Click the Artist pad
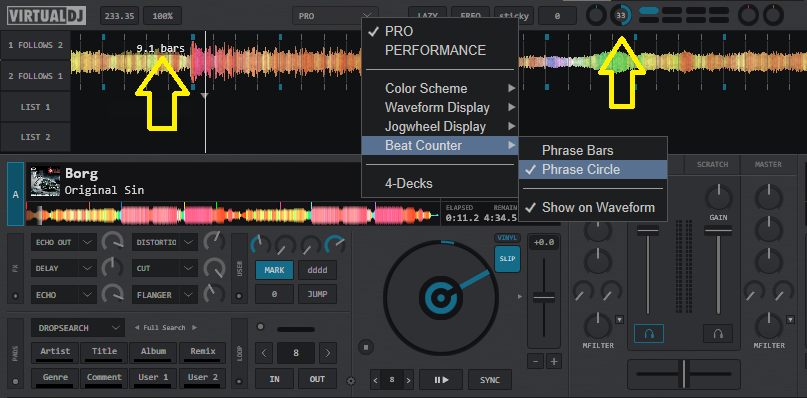Screen dimensions: 807x398 tap(55, 352)
